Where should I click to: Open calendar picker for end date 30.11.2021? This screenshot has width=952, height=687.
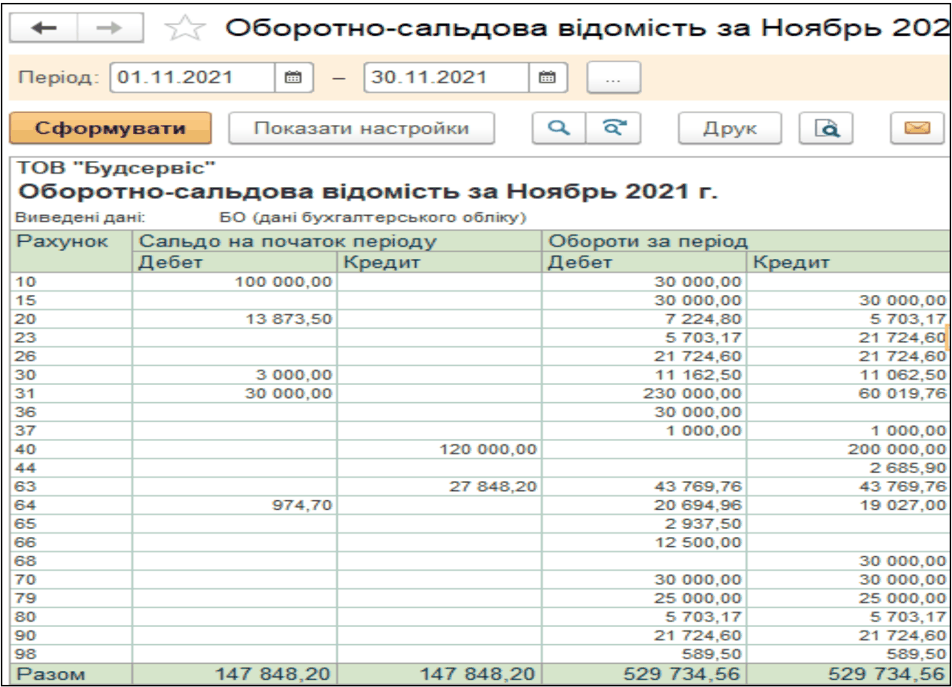[548, 78]
